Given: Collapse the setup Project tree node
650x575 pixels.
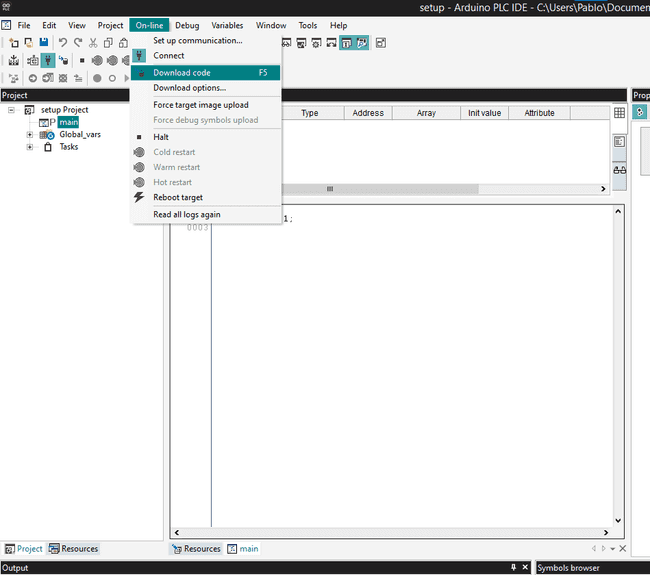Looking at the screenshot, I should [12, 110].
